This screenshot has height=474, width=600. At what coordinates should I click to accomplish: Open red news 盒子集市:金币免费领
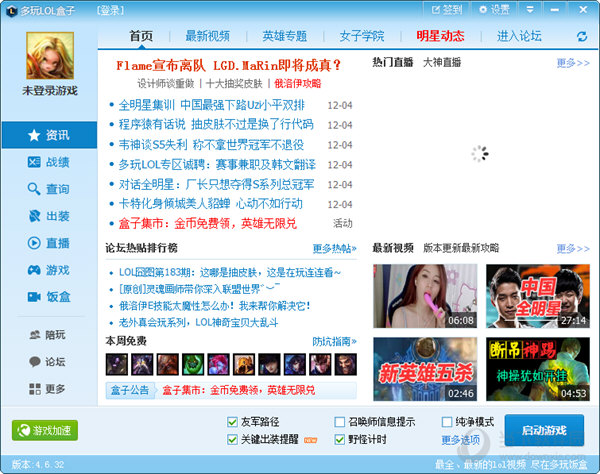tap(208, 223)
